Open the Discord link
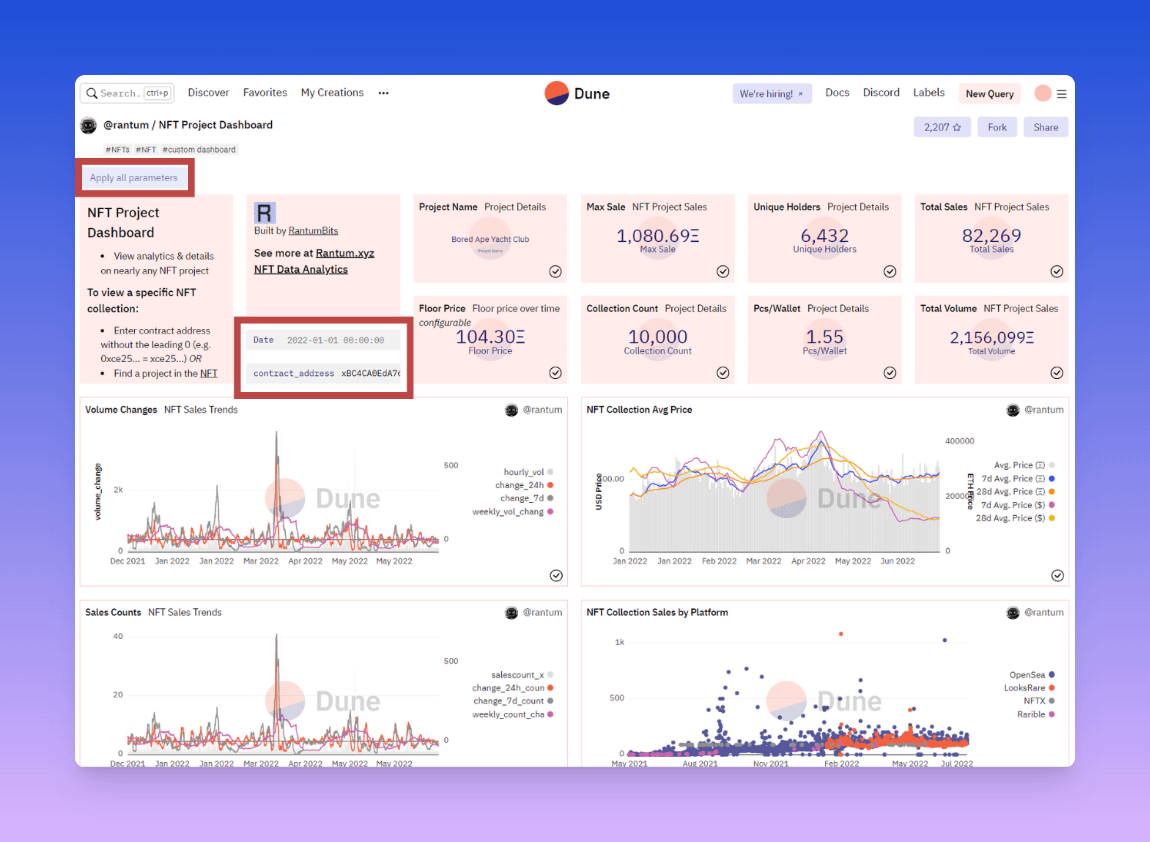 coord(881,92)
